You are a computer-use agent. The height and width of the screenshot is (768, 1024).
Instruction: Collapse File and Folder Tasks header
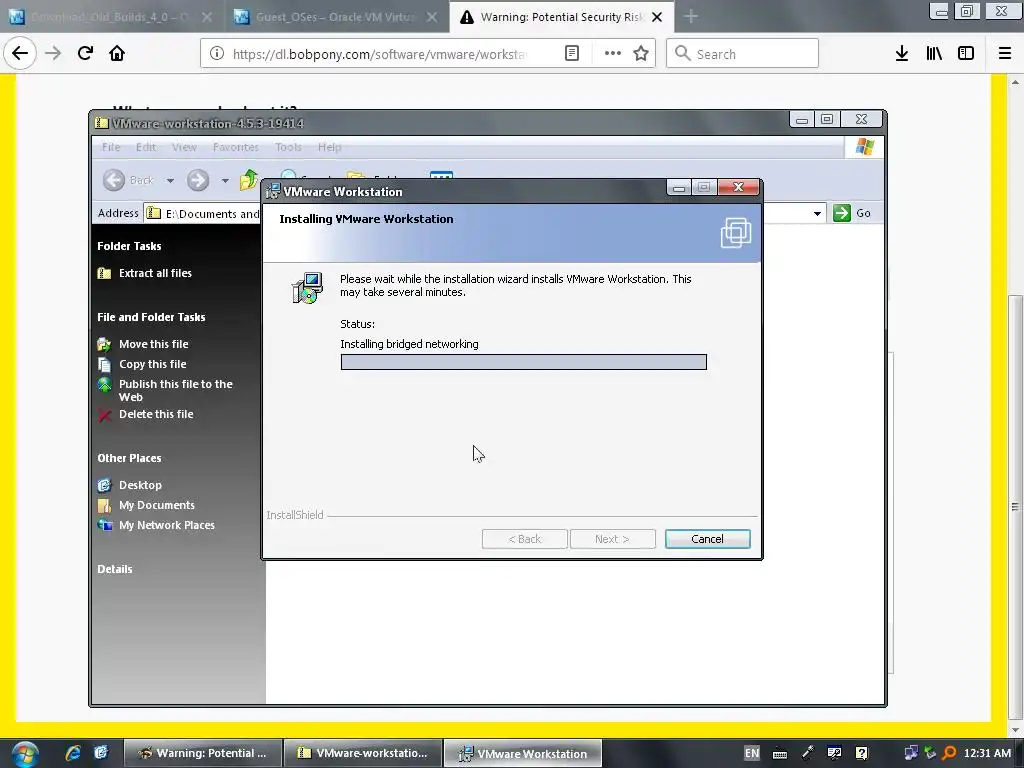click(x=151, y=317)
